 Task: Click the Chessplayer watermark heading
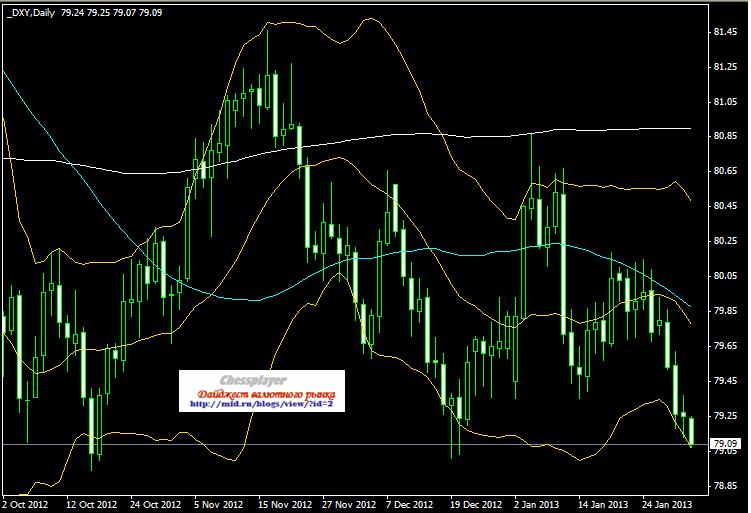tap(262, 380)
